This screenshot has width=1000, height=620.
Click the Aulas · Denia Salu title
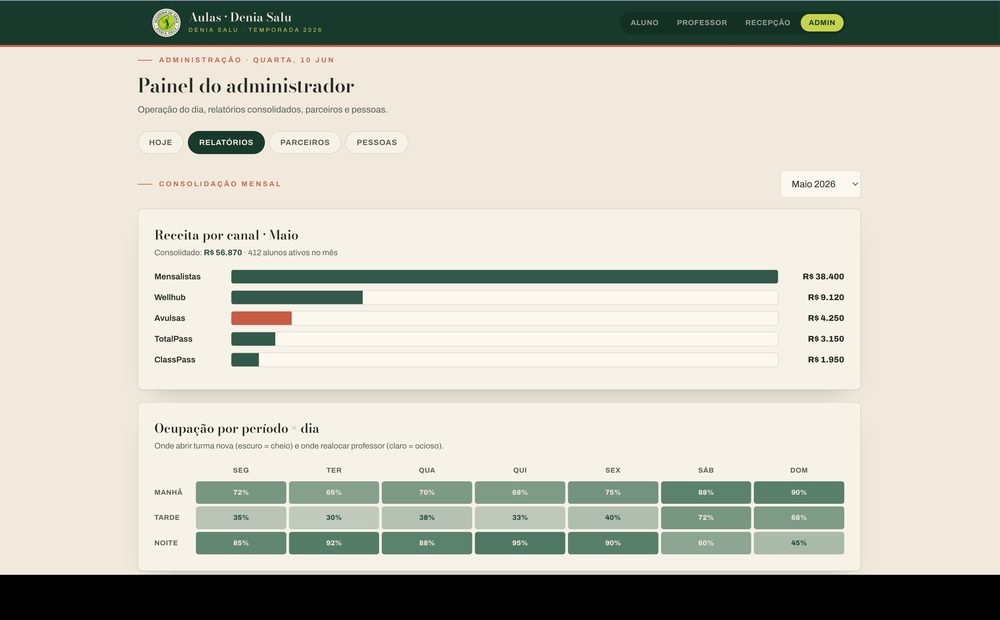pyautogui.click(x=240, y=17)
